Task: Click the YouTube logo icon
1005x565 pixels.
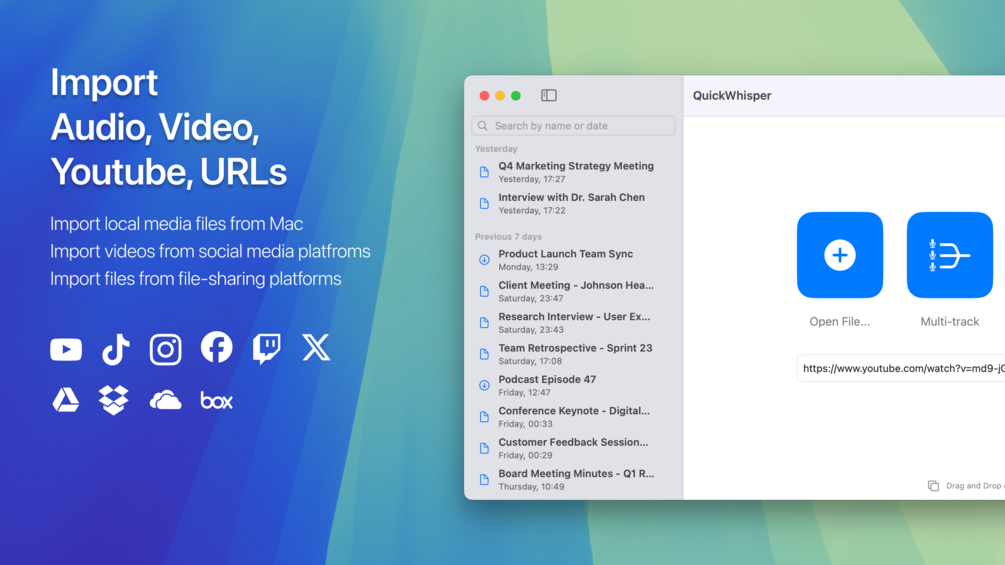Action: [66, 349]
